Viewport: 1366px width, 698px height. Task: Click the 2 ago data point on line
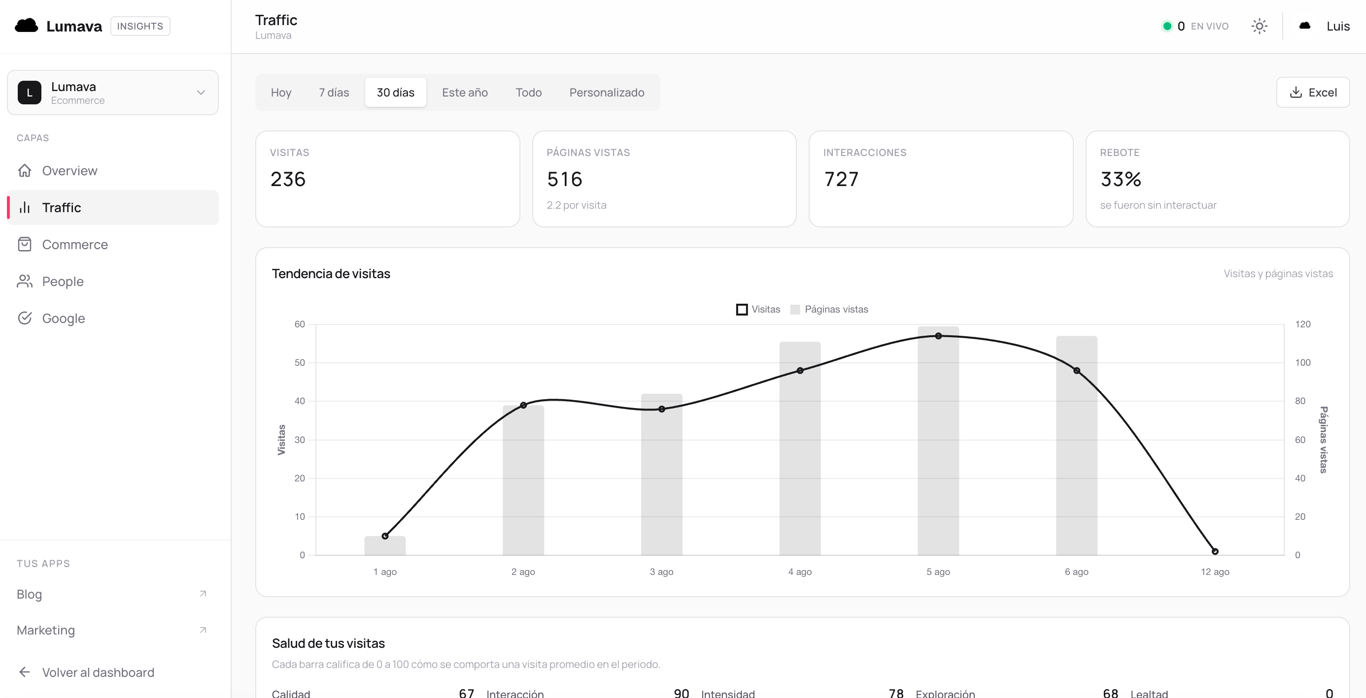pos(523,405)
